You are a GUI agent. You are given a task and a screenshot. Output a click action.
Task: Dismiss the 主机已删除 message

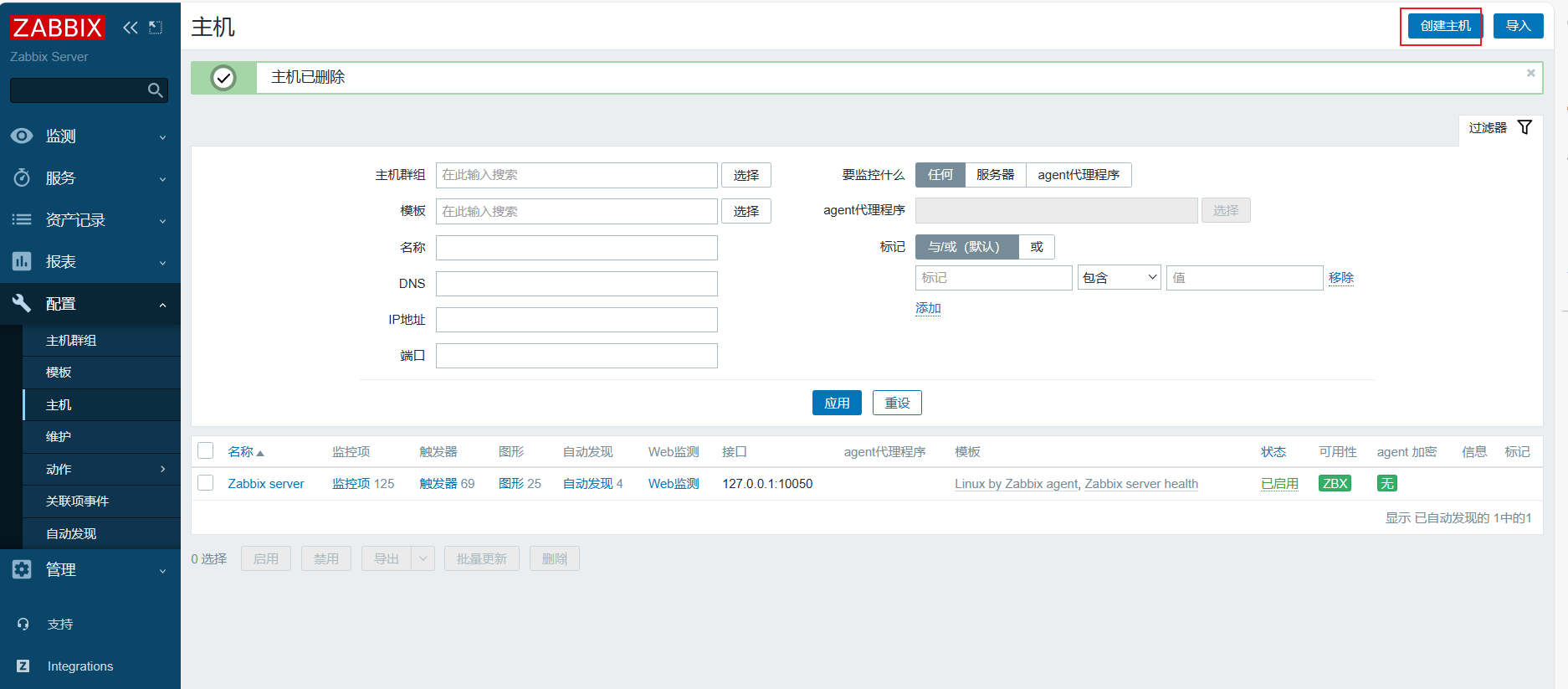(1531, 73)
